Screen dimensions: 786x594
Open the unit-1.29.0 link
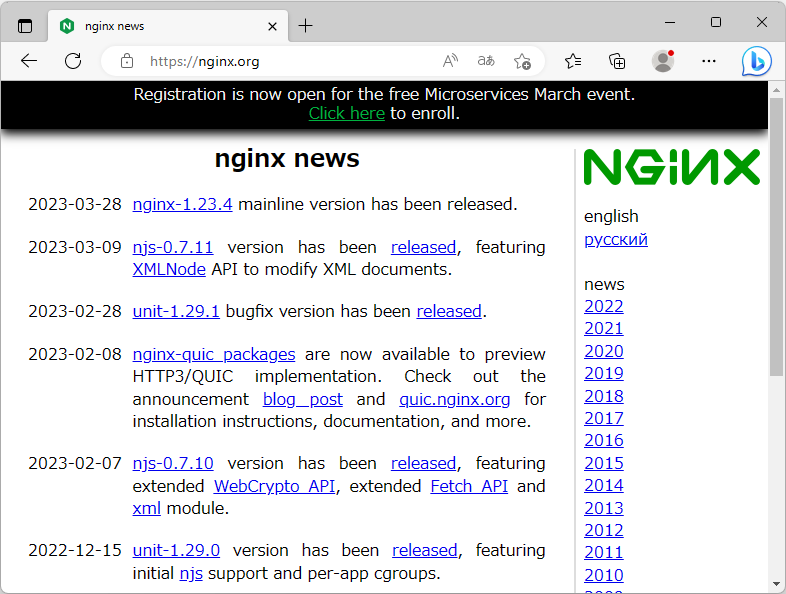[x=176, y=550]
